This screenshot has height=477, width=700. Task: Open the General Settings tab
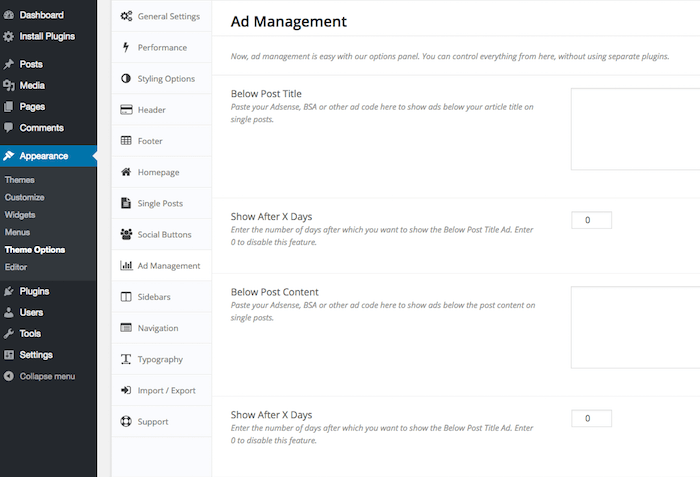pos(162,16)
